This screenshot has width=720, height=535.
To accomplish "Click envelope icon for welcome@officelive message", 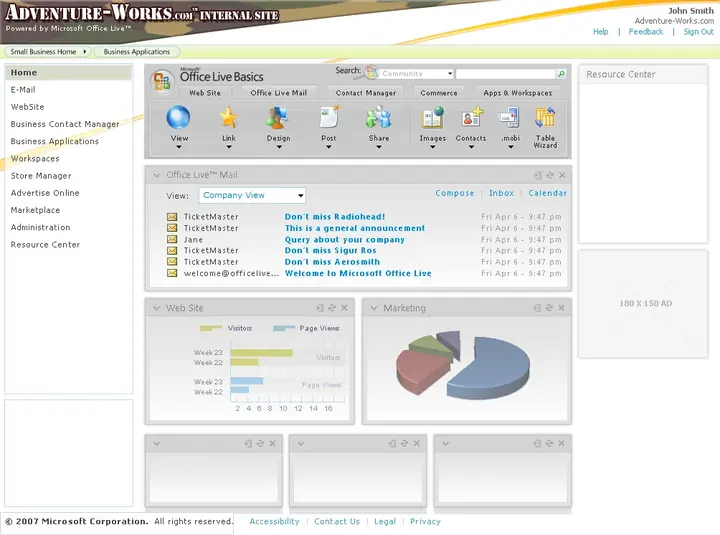I will [x=172, y=273].
